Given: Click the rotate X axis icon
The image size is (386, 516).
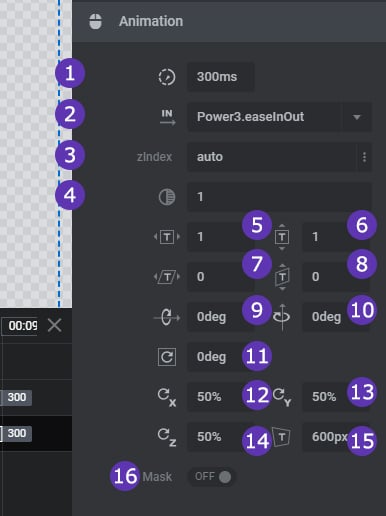Looking at the screenshot, I should [x=167, y=317].
